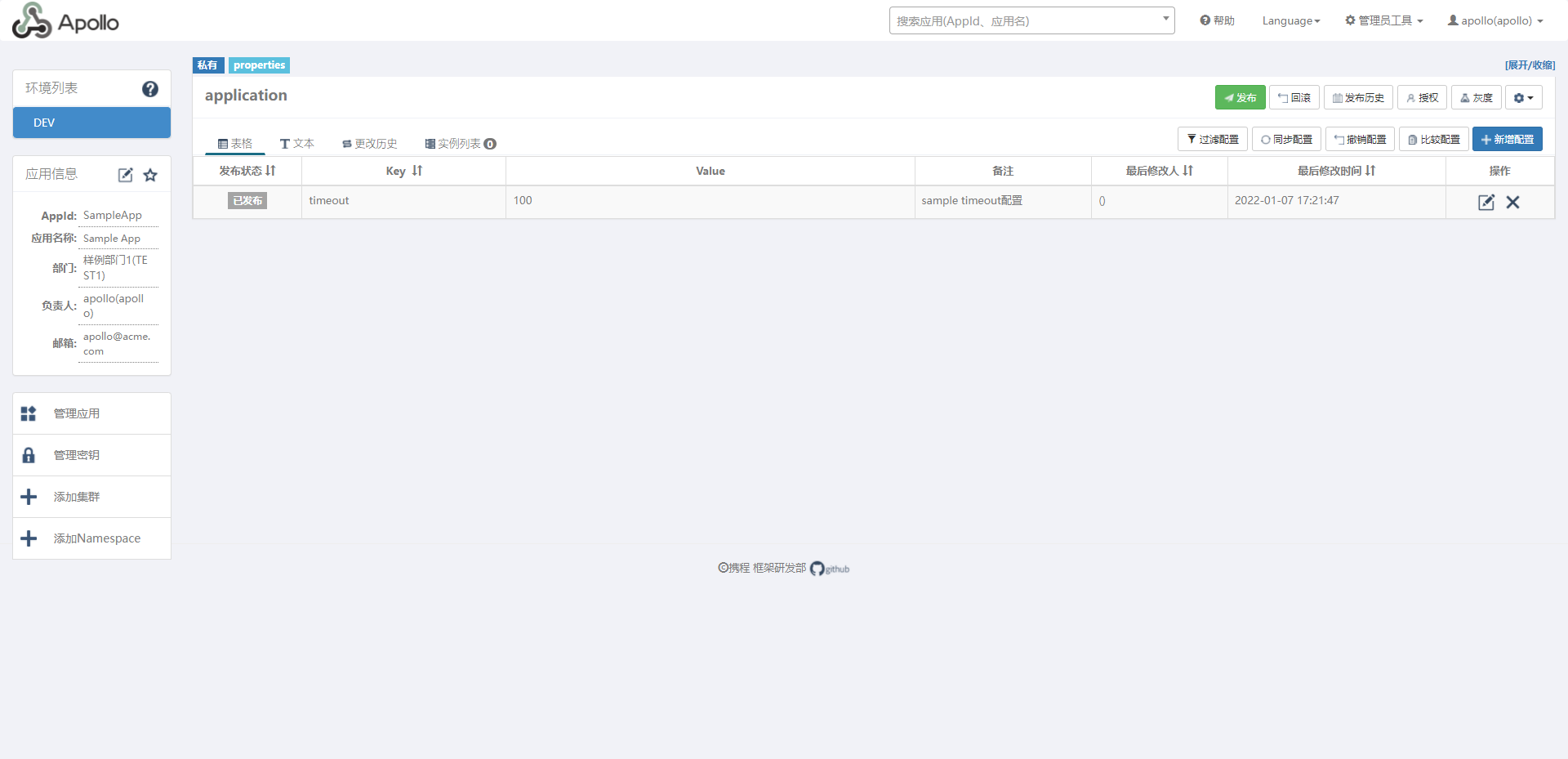Switch to the 更改历史 tab
1568x759 pixels.
pos(370,144)
